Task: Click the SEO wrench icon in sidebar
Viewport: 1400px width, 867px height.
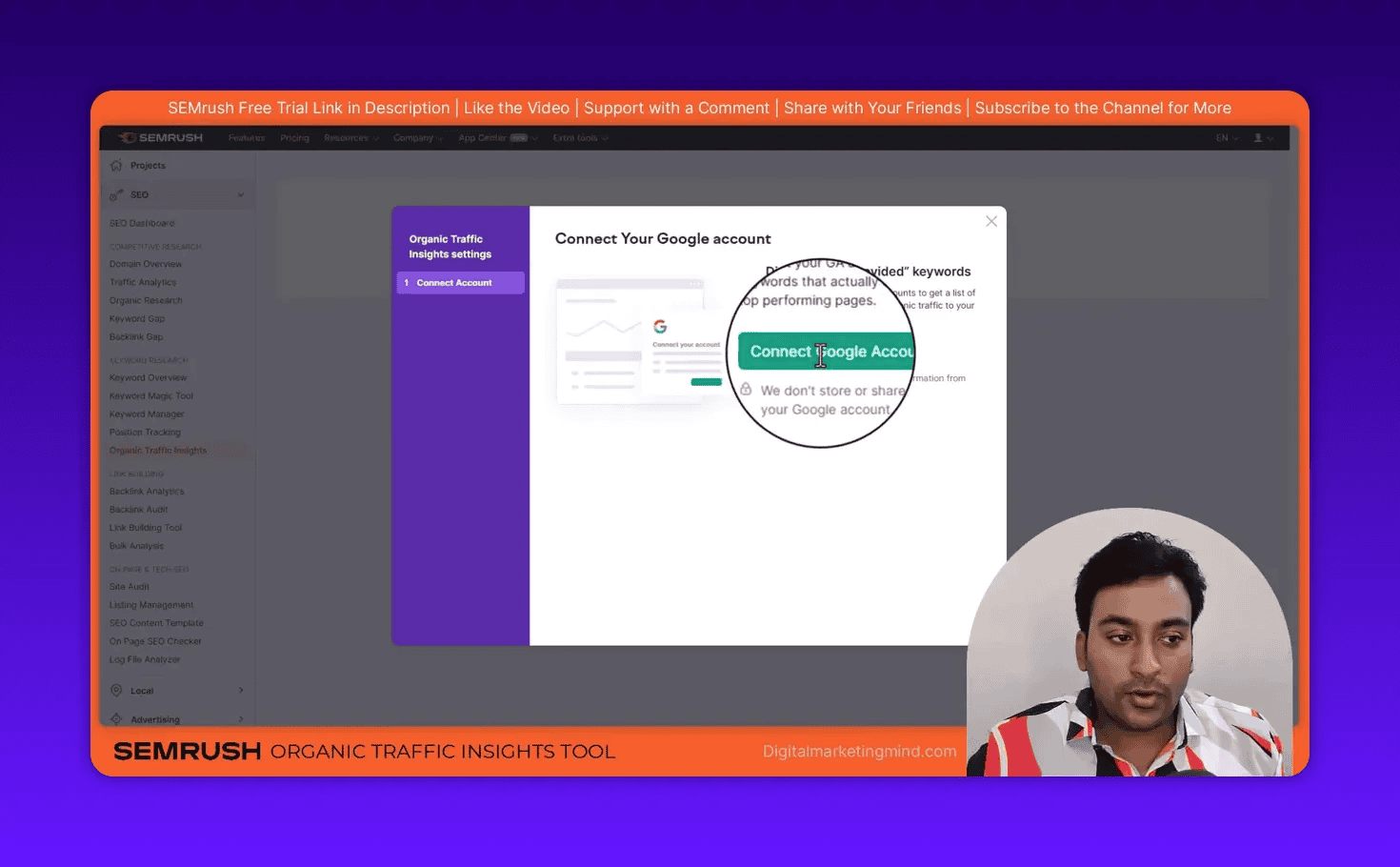Action: pyautogui.click(x=117, y=194)
